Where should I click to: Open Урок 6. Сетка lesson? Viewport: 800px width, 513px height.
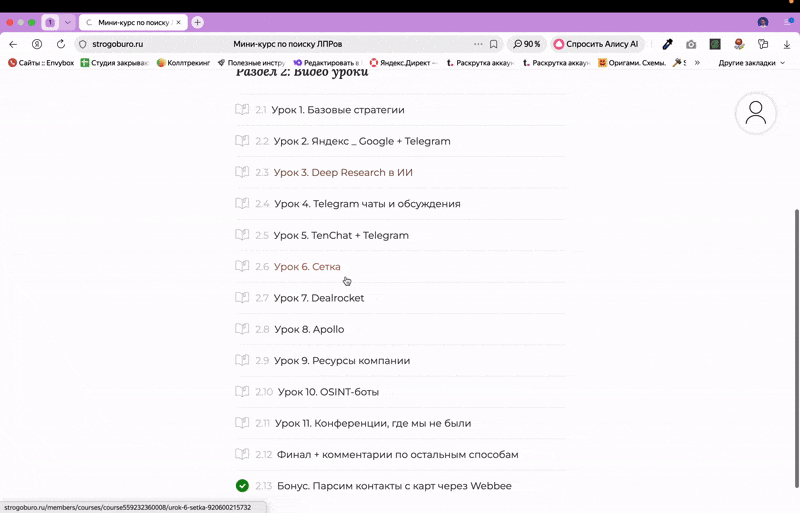pyautogui.click(x=307, y=266)
